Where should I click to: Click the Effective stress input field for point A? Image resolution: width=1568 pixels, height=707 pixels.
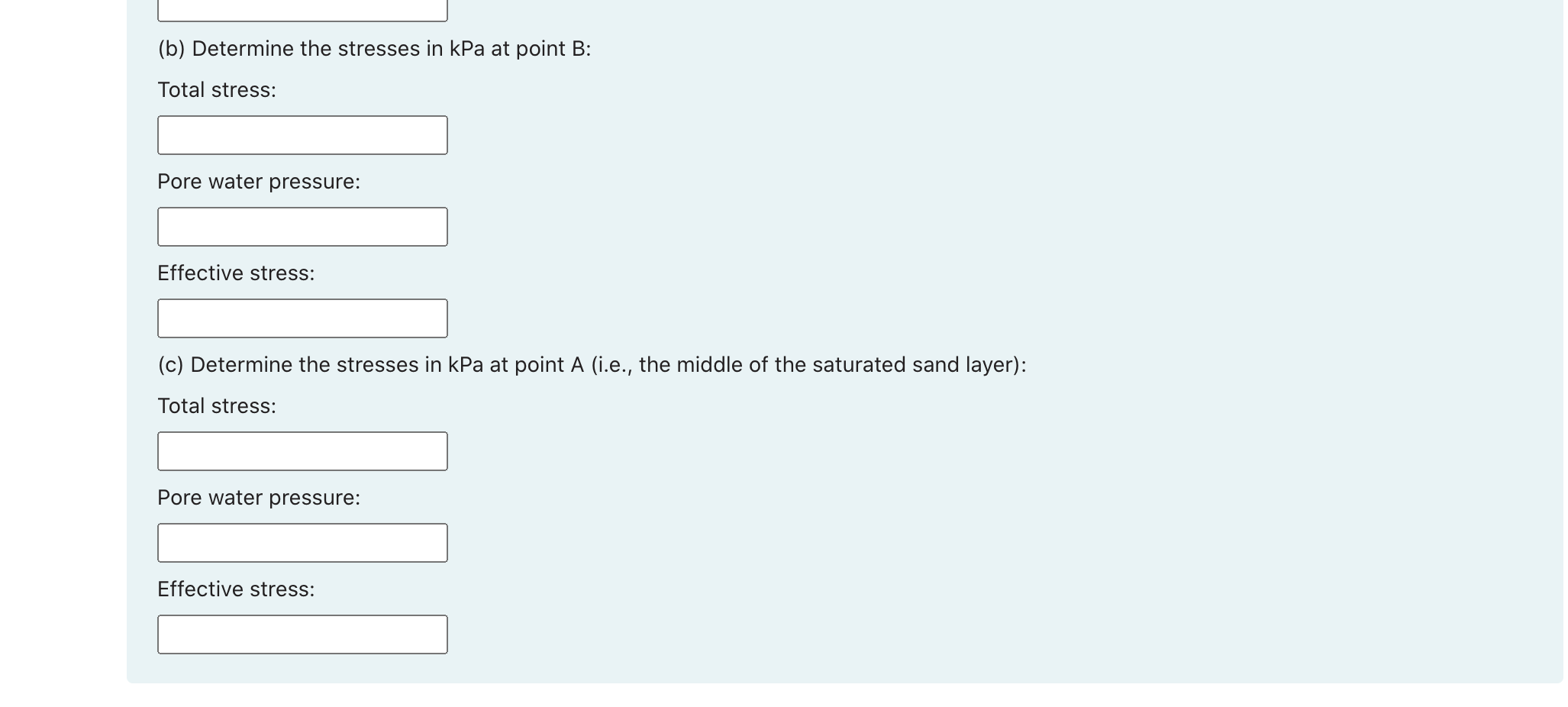(x=302, y=634)
